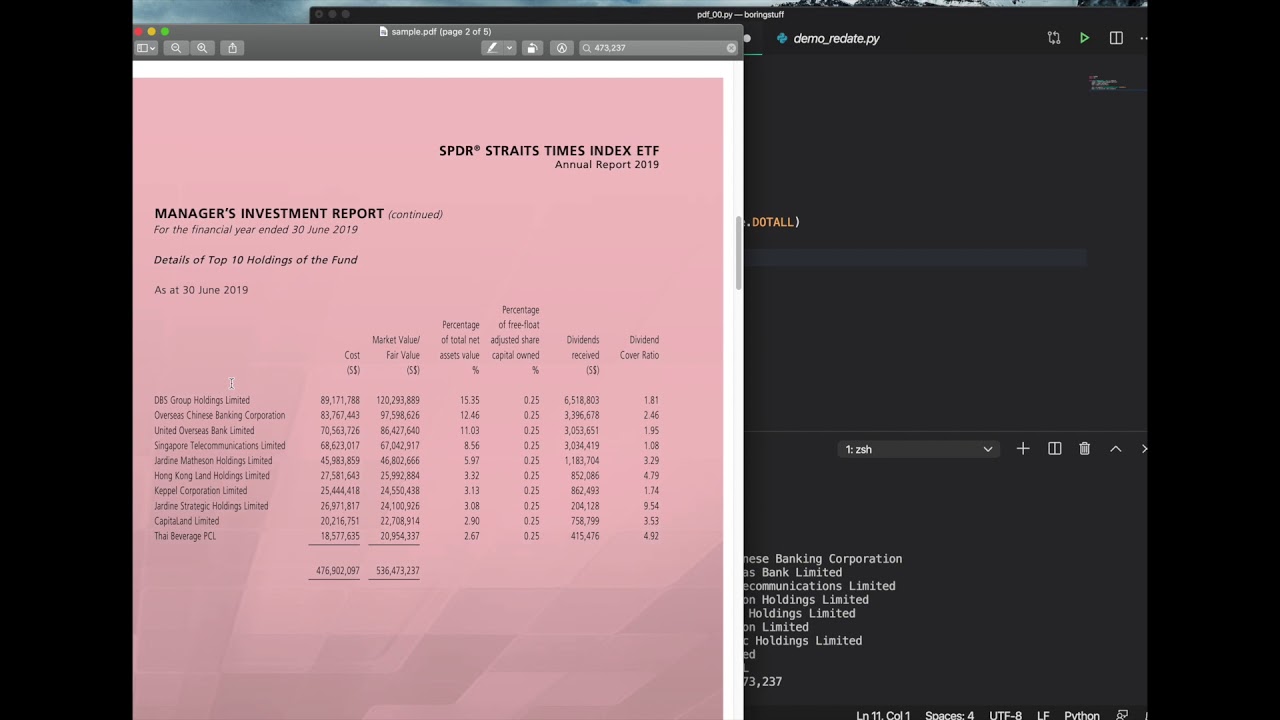
Task: Change indentation via Spaces: 4
Action: coord(949,715)
